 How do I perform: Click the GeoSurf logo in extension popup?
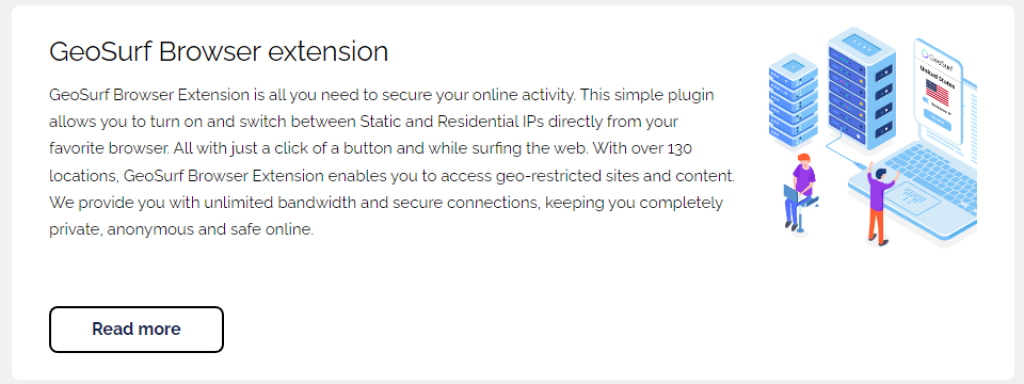[x=937, y=57]
